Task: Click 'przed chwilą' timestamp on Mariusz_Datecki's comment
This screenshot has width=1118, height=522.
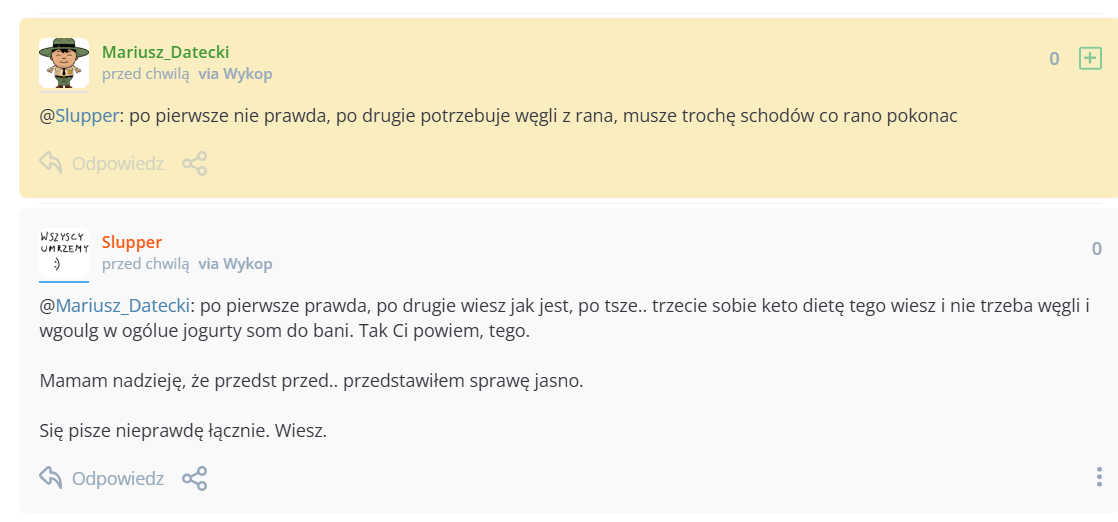Action: (x=145, y=74)
